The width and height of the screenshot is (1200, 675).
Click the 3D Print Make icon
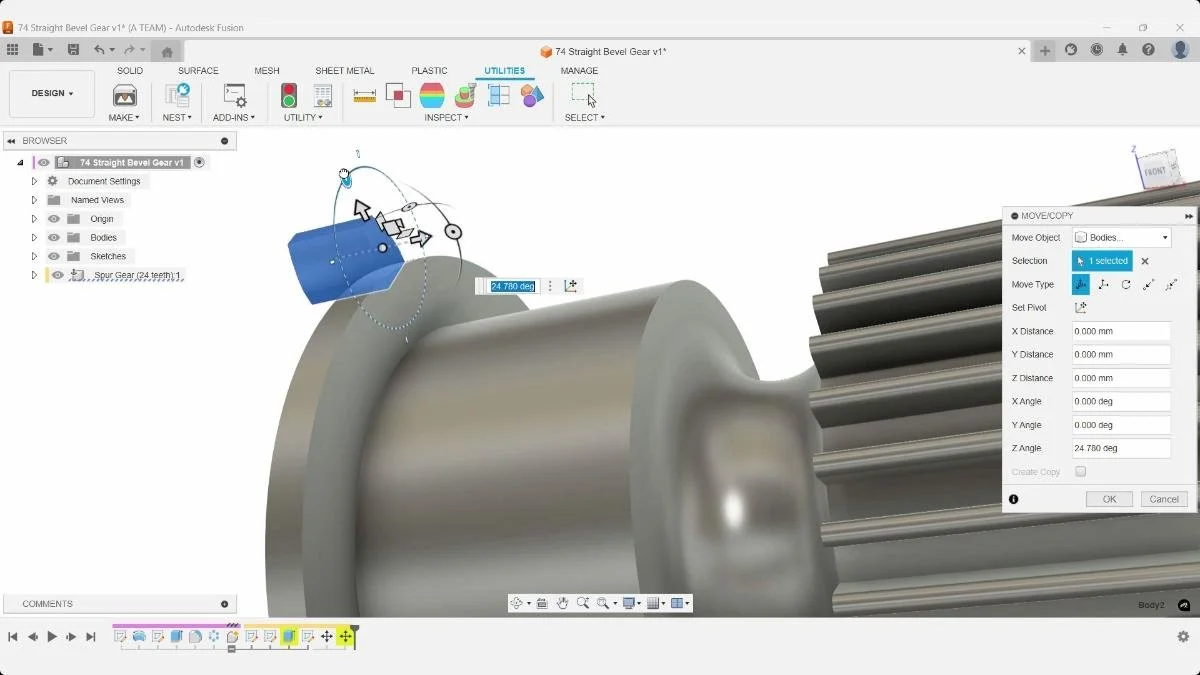[x=125, y=95]
